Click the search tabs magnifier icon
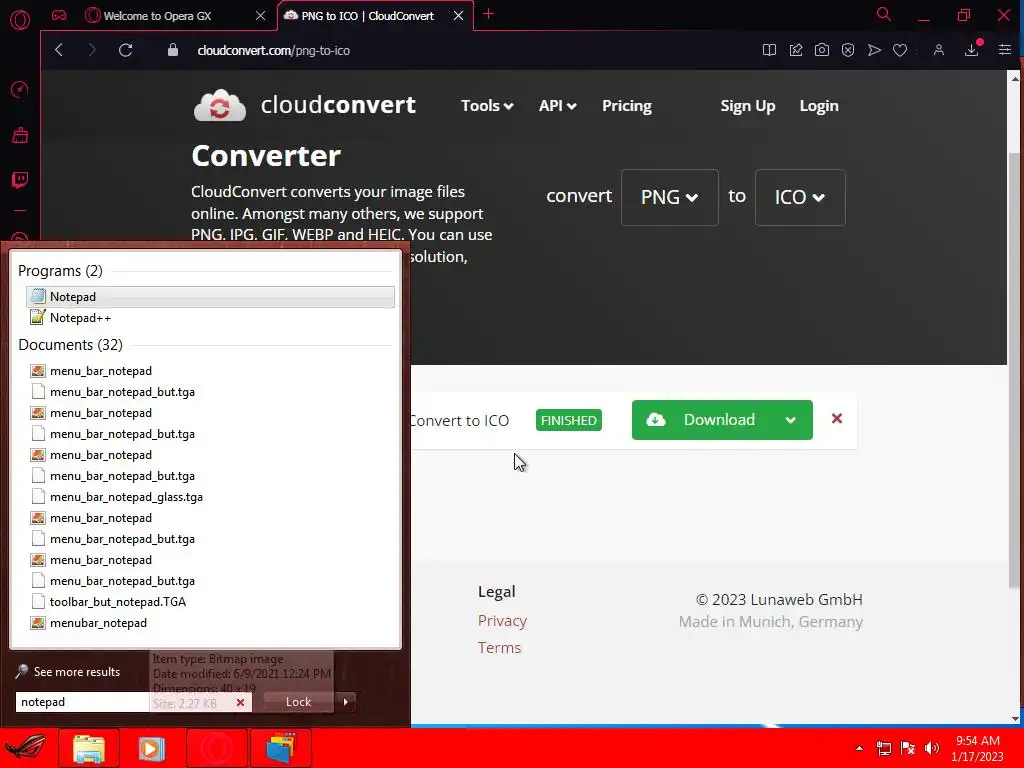1024x768 pixels. (x=884, y=14)
